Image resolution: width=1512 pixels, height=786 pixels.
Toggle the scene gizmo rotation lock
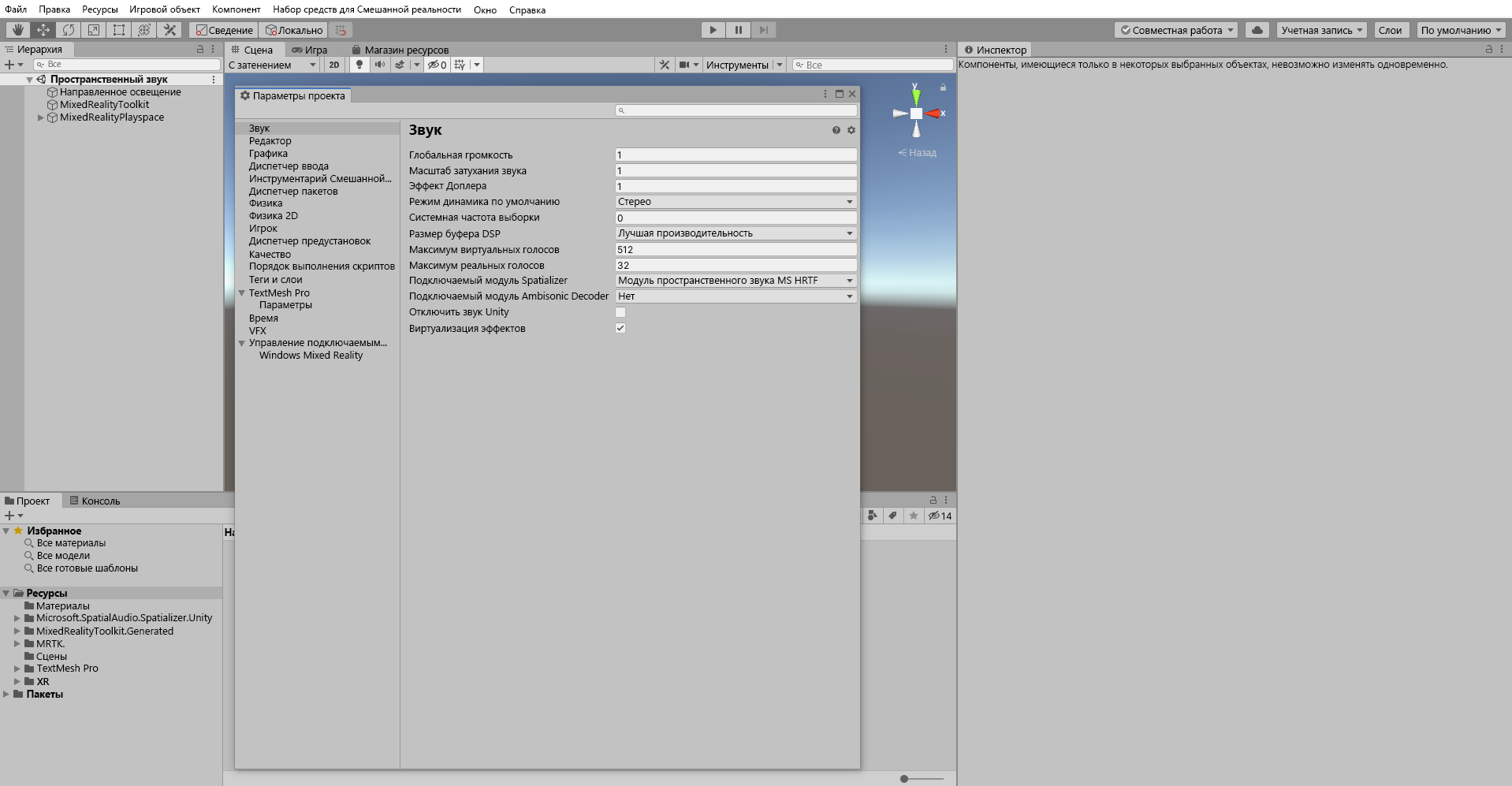[x=943, y=87]
